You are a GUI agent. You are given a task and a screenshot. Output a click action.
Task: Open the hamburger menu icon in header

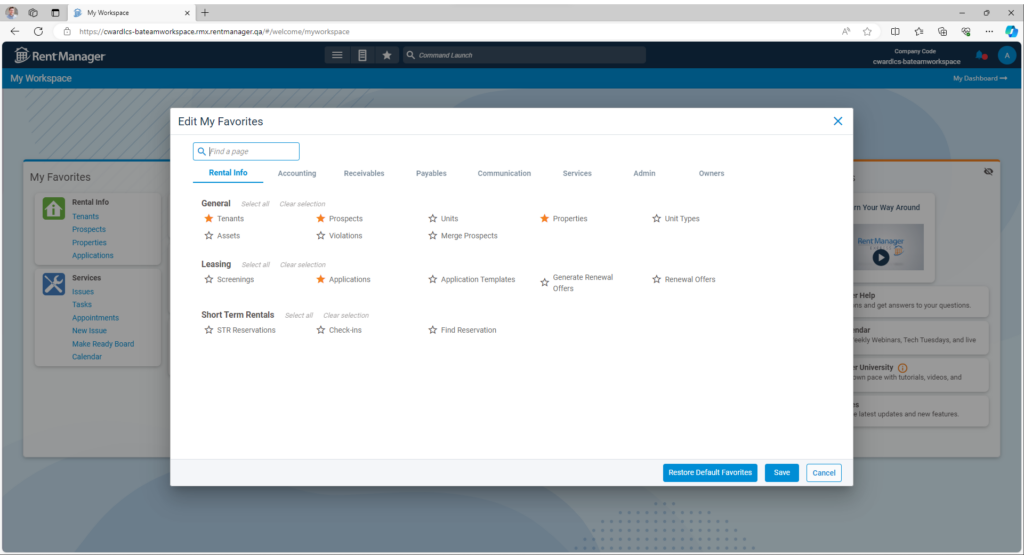pyautogui.click(x=337, y=55)
